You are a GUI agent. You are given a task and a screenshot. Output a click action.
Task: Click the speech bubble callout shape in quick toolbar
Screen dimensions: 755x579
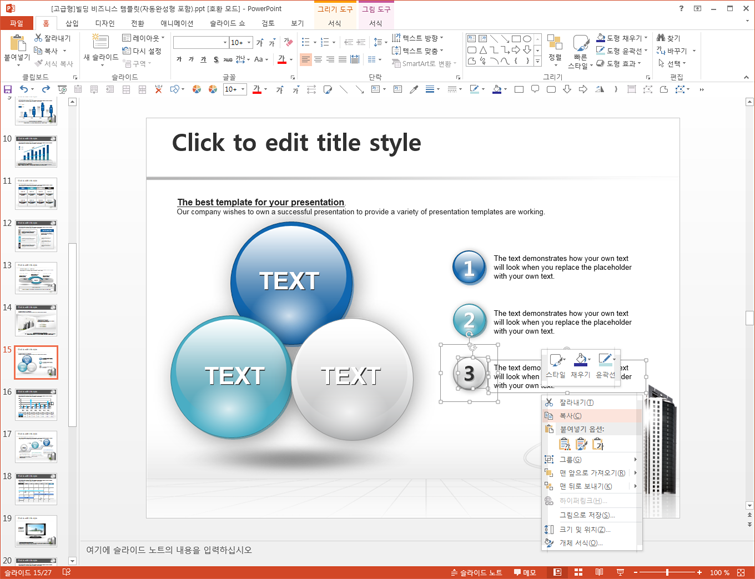535,89
